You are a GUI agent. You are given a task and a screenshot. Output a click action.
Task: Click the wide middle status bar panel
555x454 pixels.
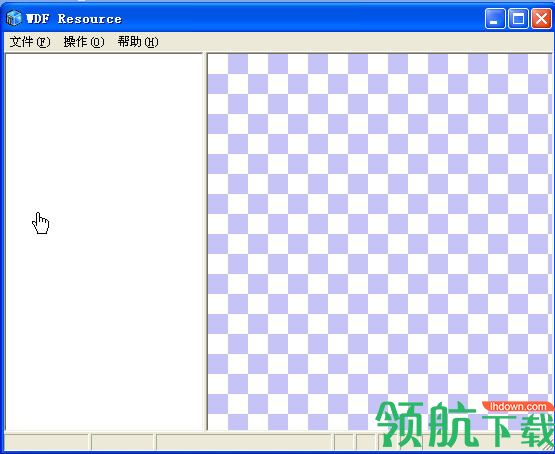click(244, 442)
